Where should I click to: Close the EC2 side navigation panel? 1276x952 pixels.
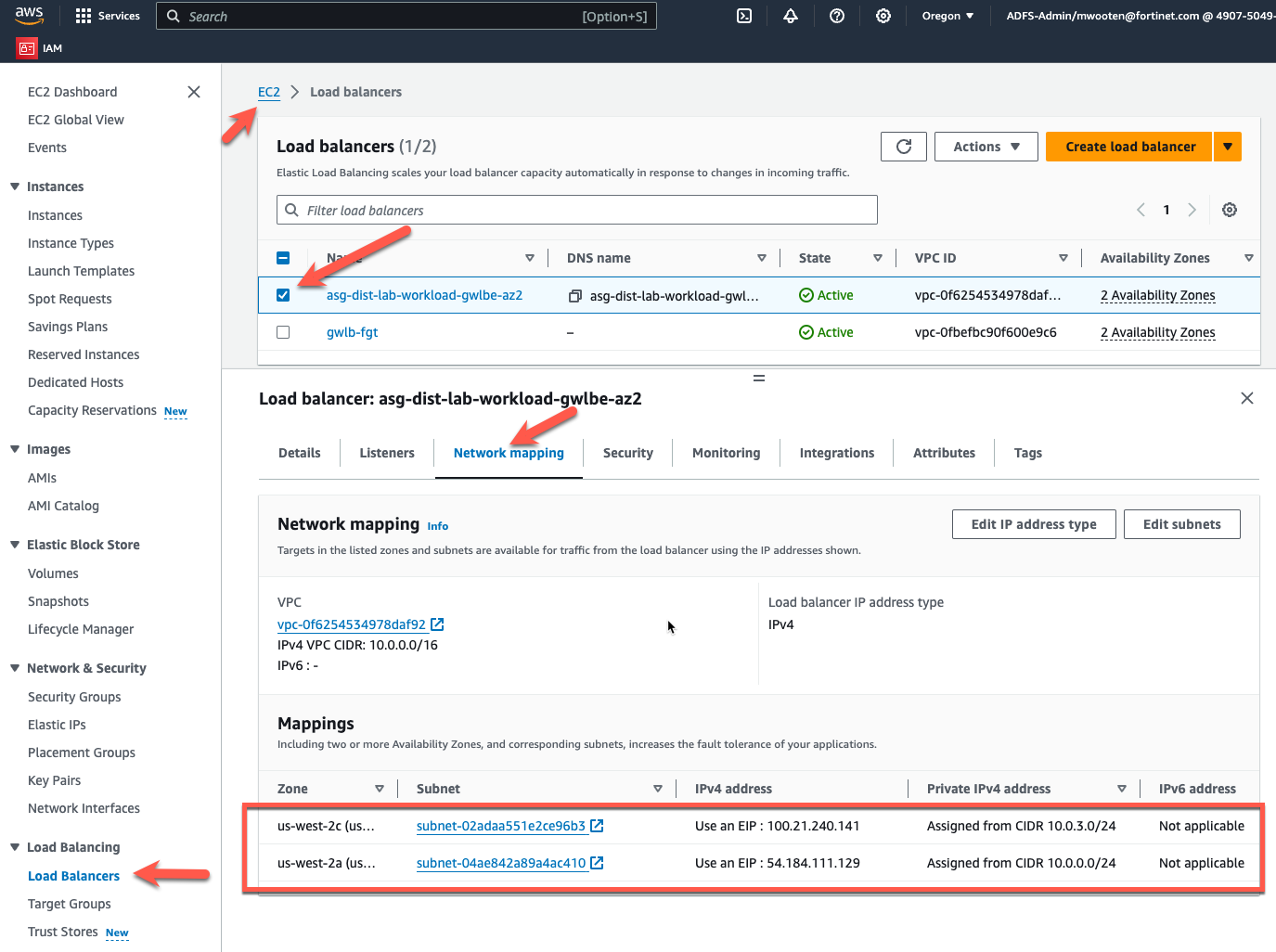194,92
